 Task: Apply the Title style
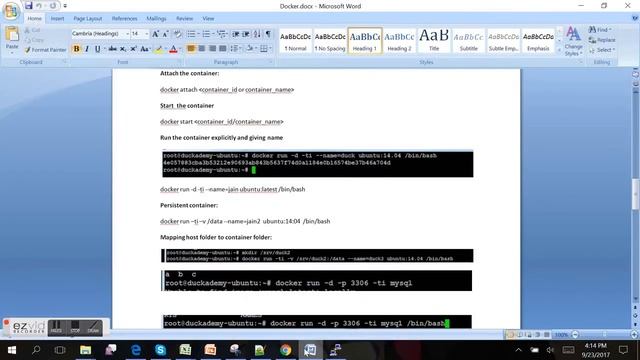pyautogui.click(x=434, y=41)
